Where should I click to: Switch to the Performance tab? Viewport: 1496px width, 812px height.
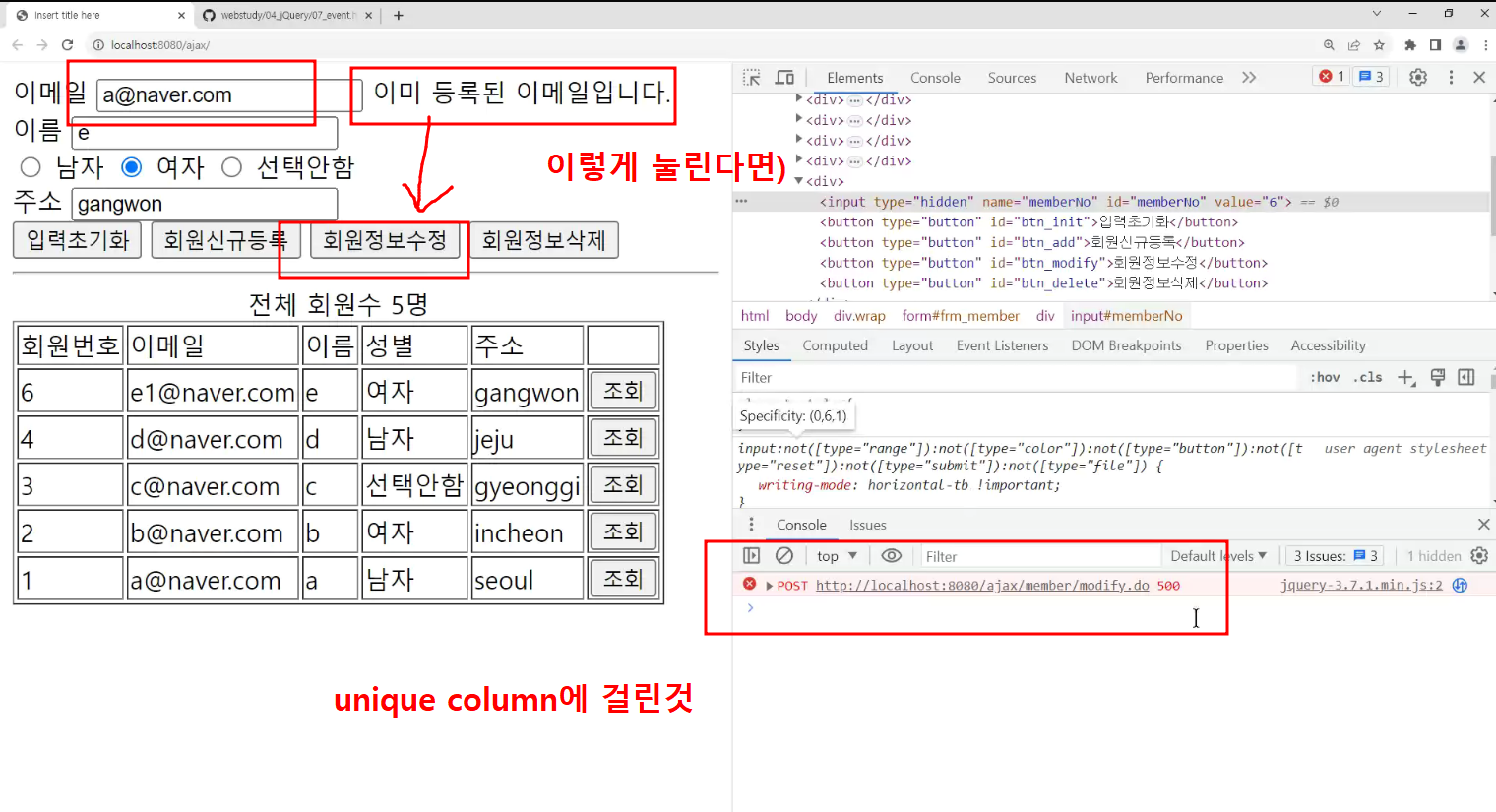tap(1184, 77)
